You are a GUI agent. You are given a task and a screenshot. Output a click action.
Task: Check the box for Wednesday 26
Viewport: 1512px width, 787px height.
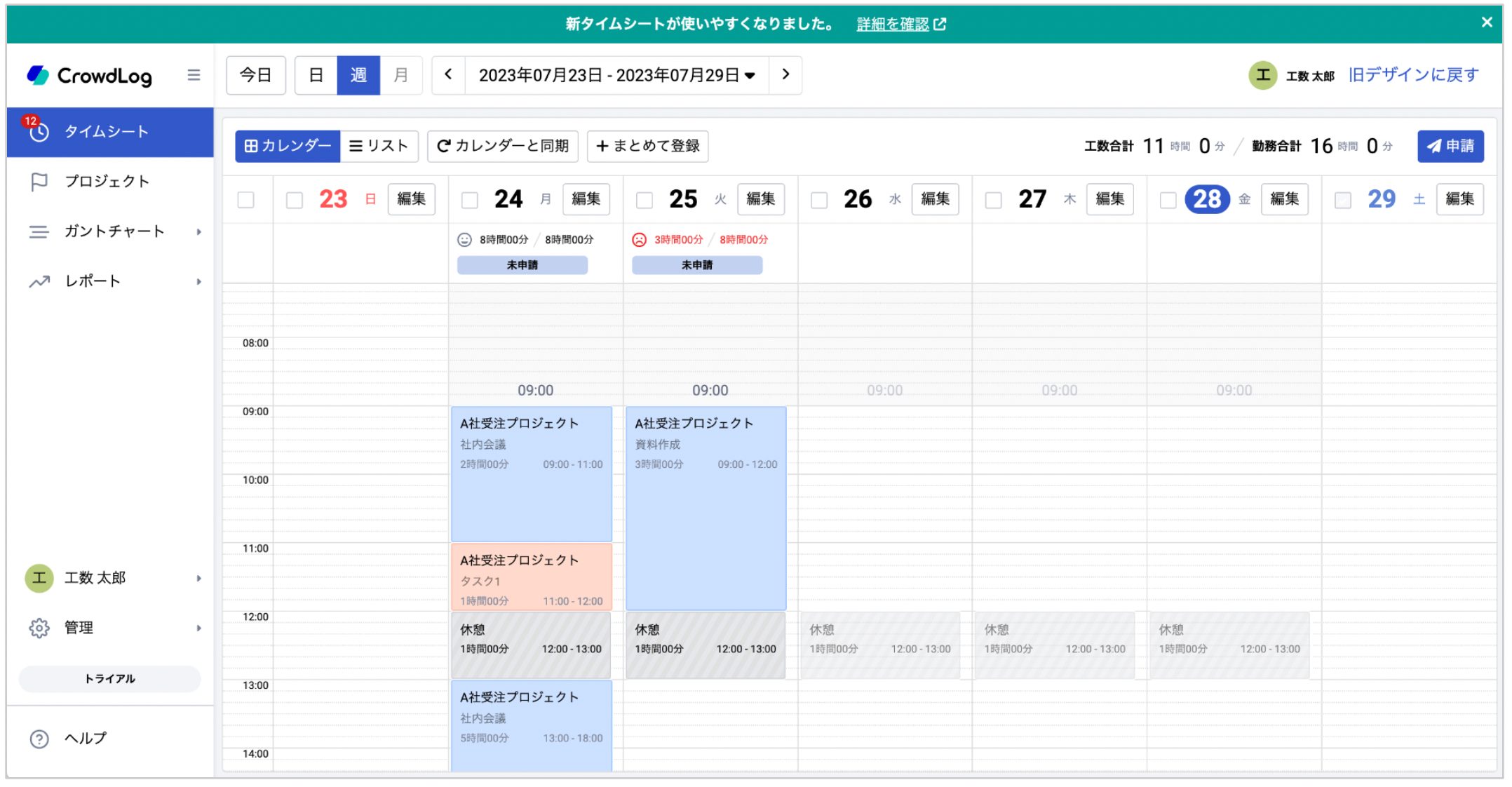pos(818,200)
